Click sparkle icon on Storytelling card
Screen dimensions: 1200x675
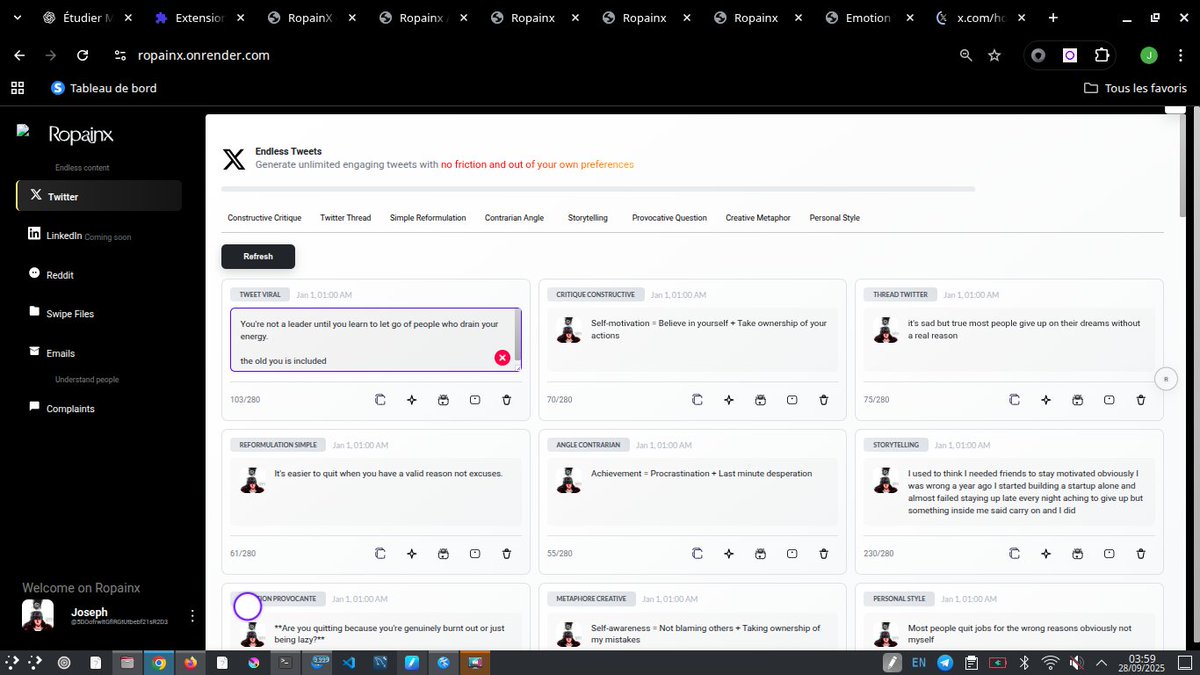(x=1046, y=554)
